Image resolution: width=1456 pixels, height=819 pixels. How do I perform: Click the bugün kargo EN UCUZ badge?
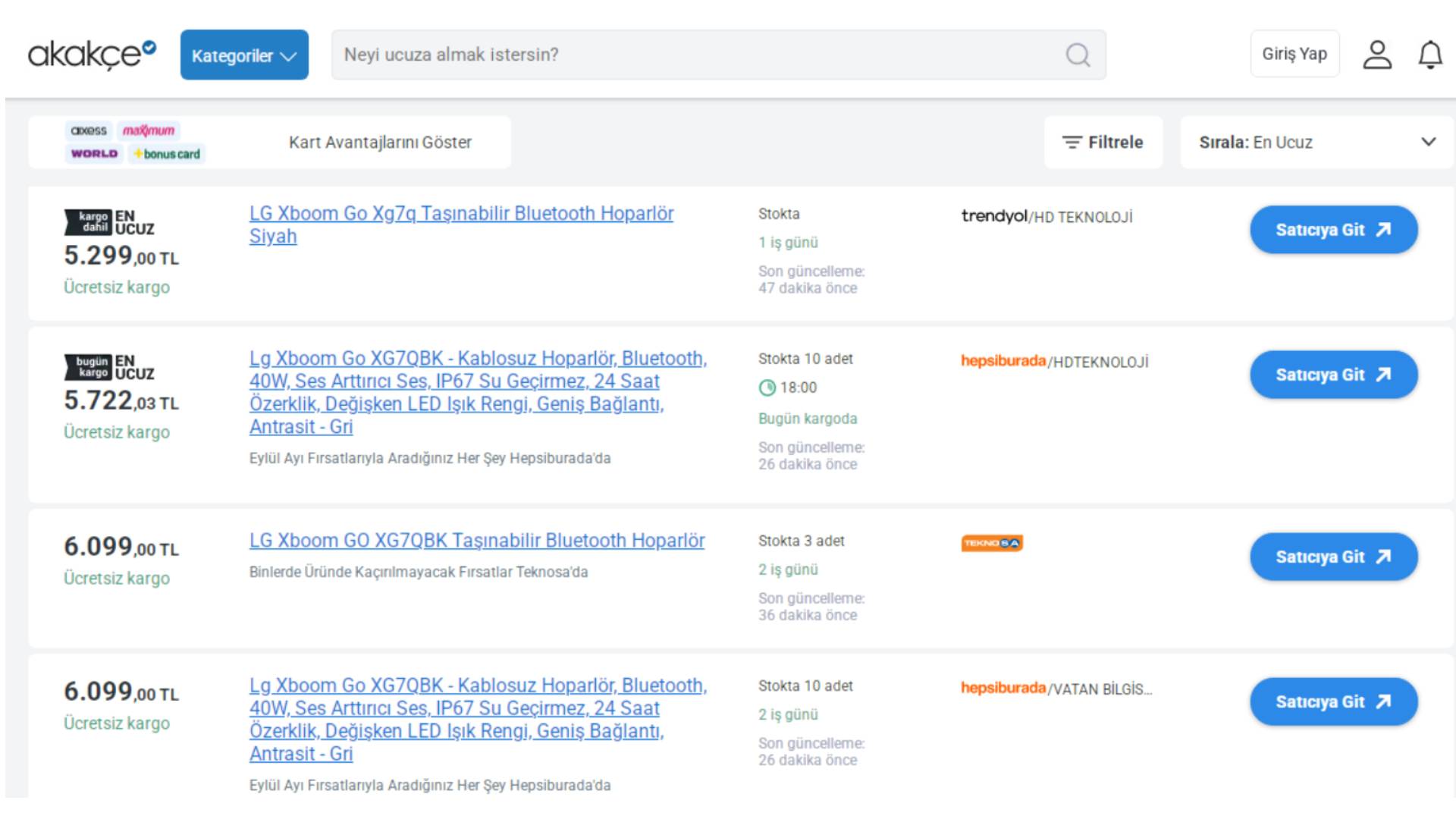pyautogui.click(x=109, y=367)
